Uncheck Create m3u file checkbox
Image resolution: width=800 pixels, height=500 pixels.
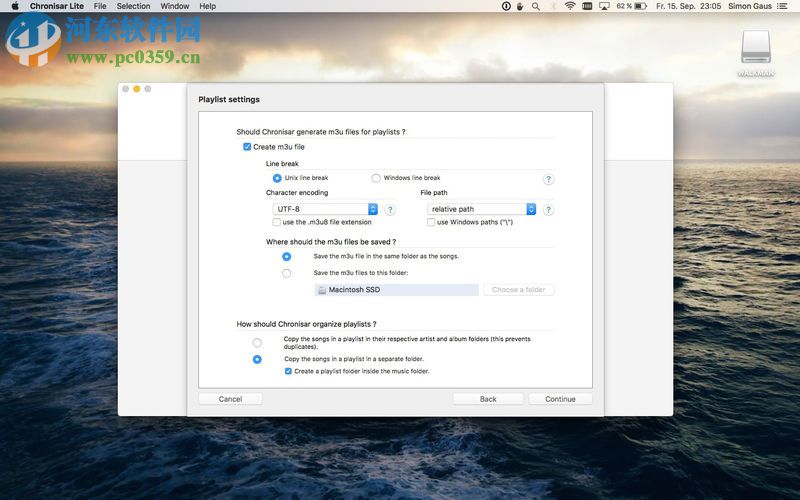coord(247,147)
